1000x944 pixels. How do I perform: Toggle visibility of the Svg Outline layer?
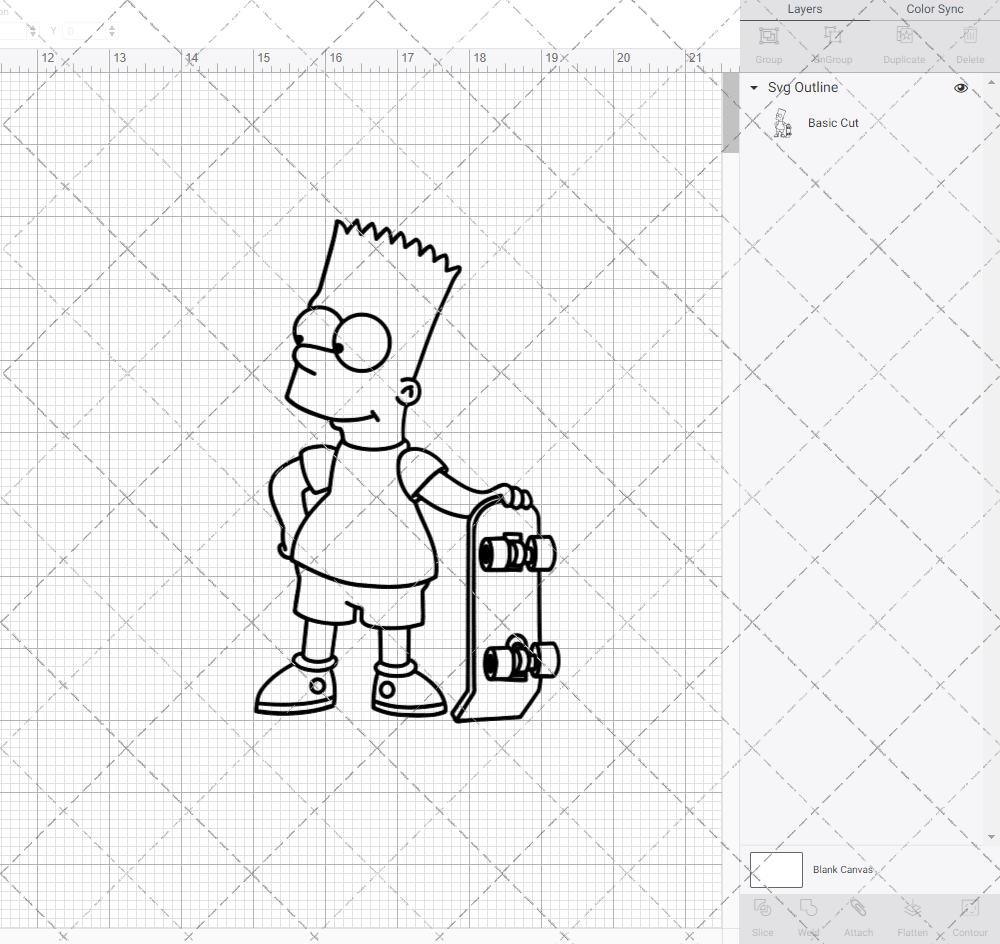pyautogui.click(x=961, y=88)
